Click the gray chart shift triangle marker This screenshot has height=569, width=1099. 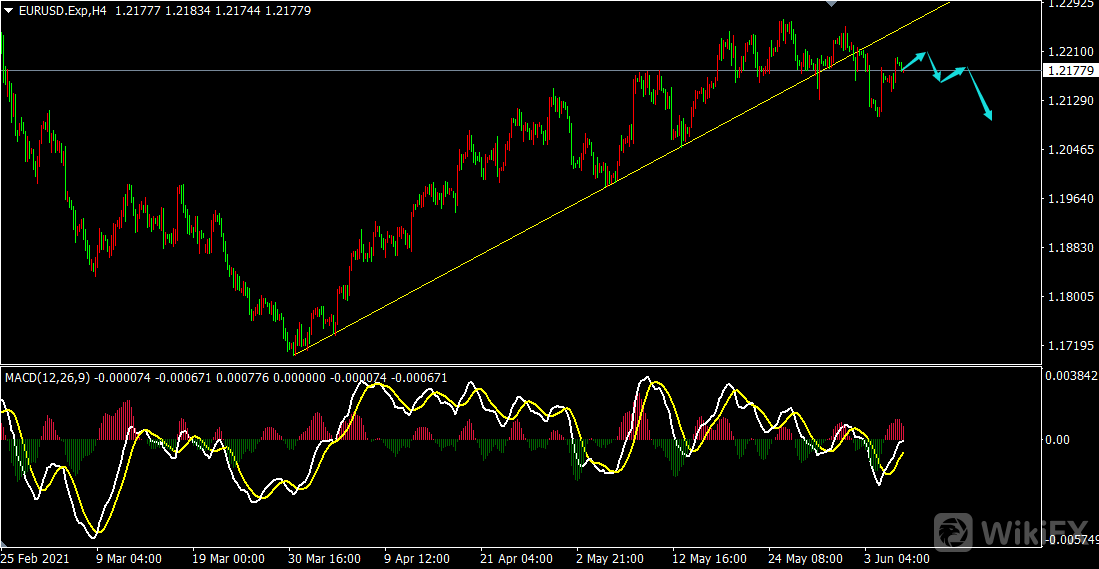point(830,4)
